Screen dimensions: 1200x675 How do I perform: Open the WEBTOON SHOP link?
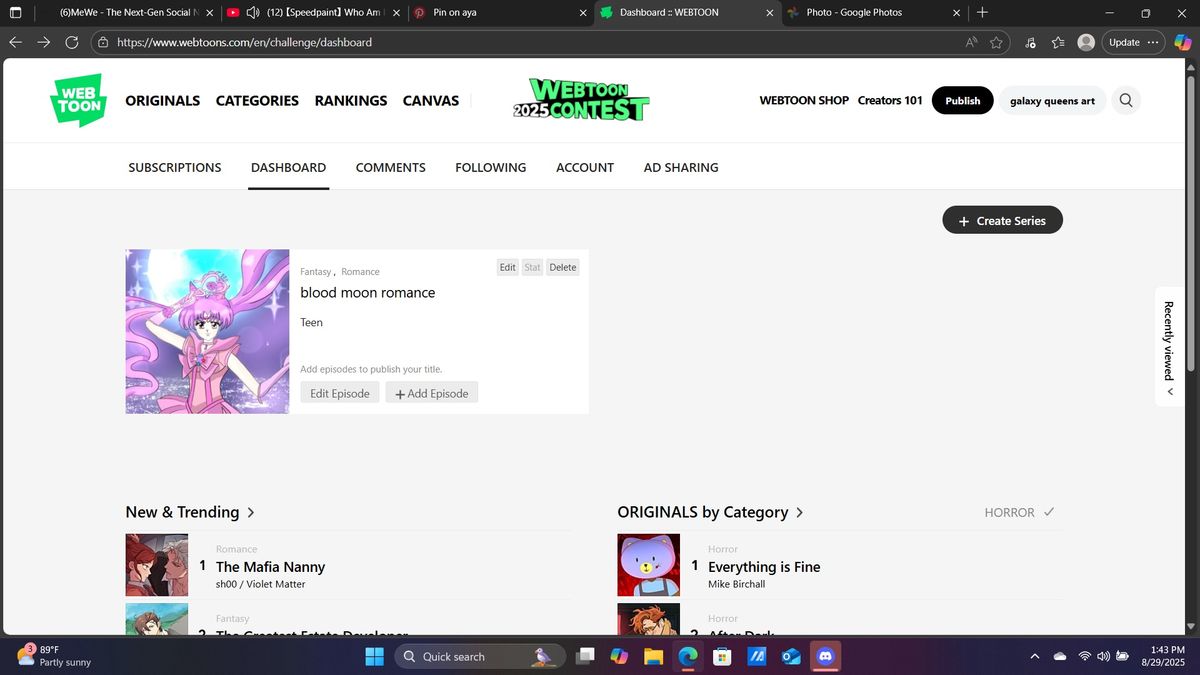pyautogui.click(x=804, y=100)
